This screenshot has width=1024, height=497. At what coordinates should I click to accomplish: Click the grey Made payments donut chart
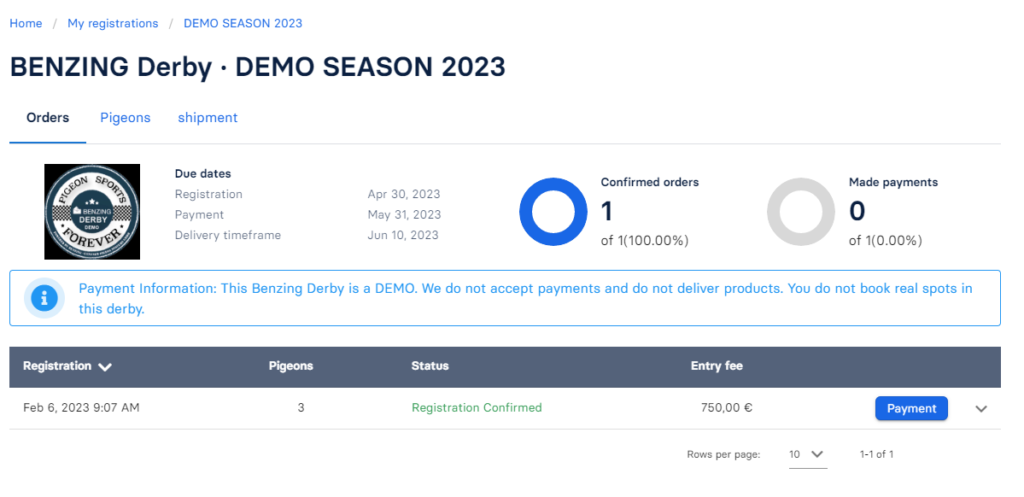click(800, 211)
